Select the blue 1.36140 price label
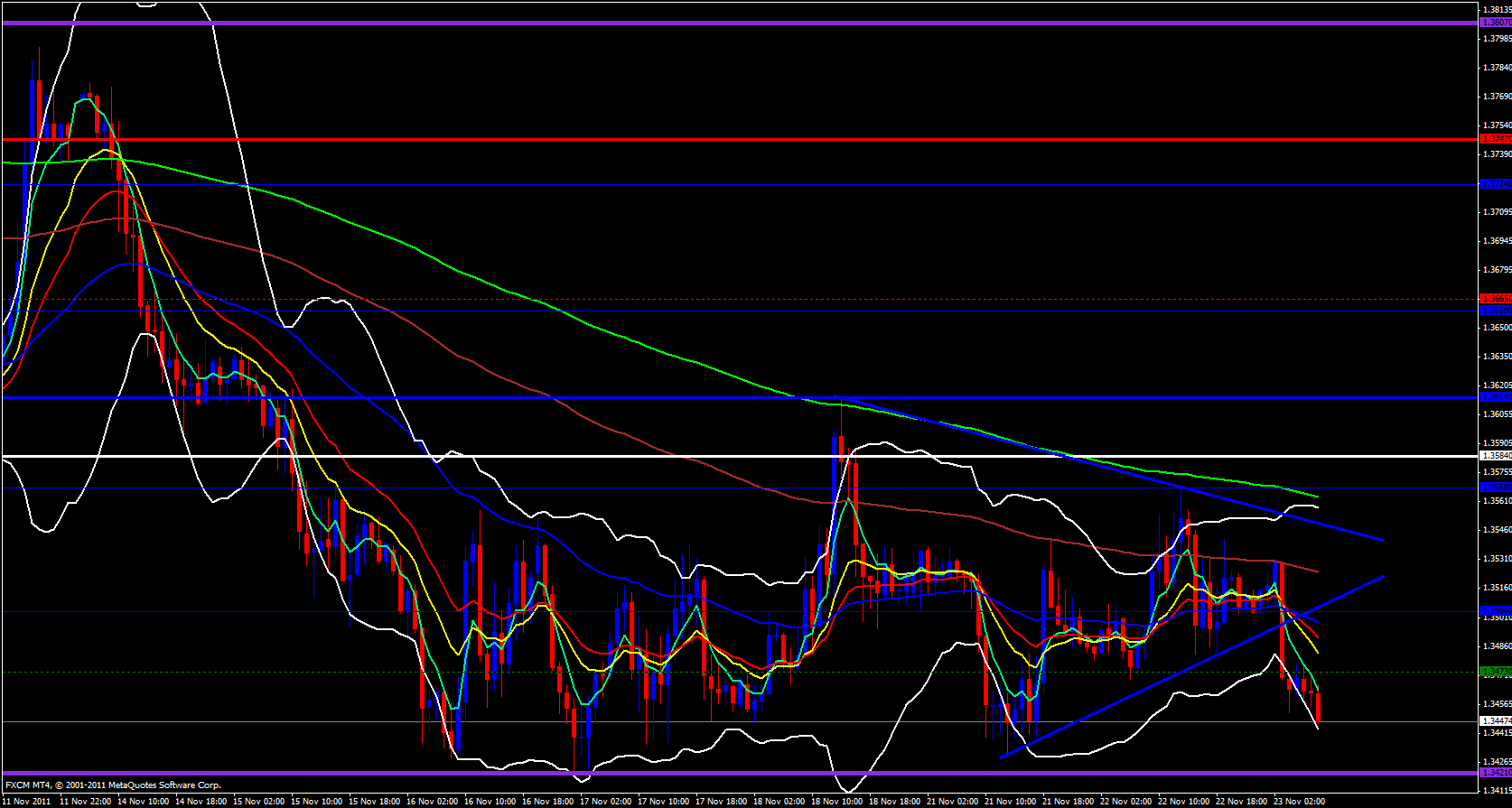This screenshot has width=1512, height=808. pyautogui.click(x=1495, y=397)
